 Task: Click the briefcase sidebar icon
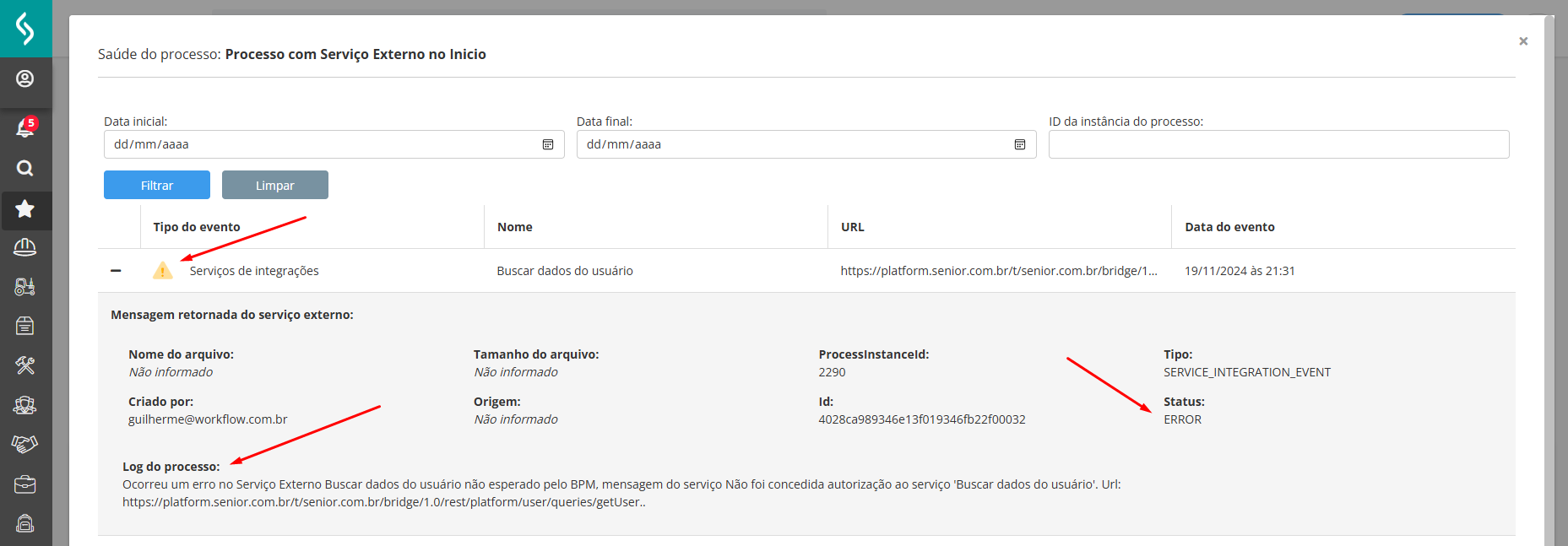click(25, 484)
